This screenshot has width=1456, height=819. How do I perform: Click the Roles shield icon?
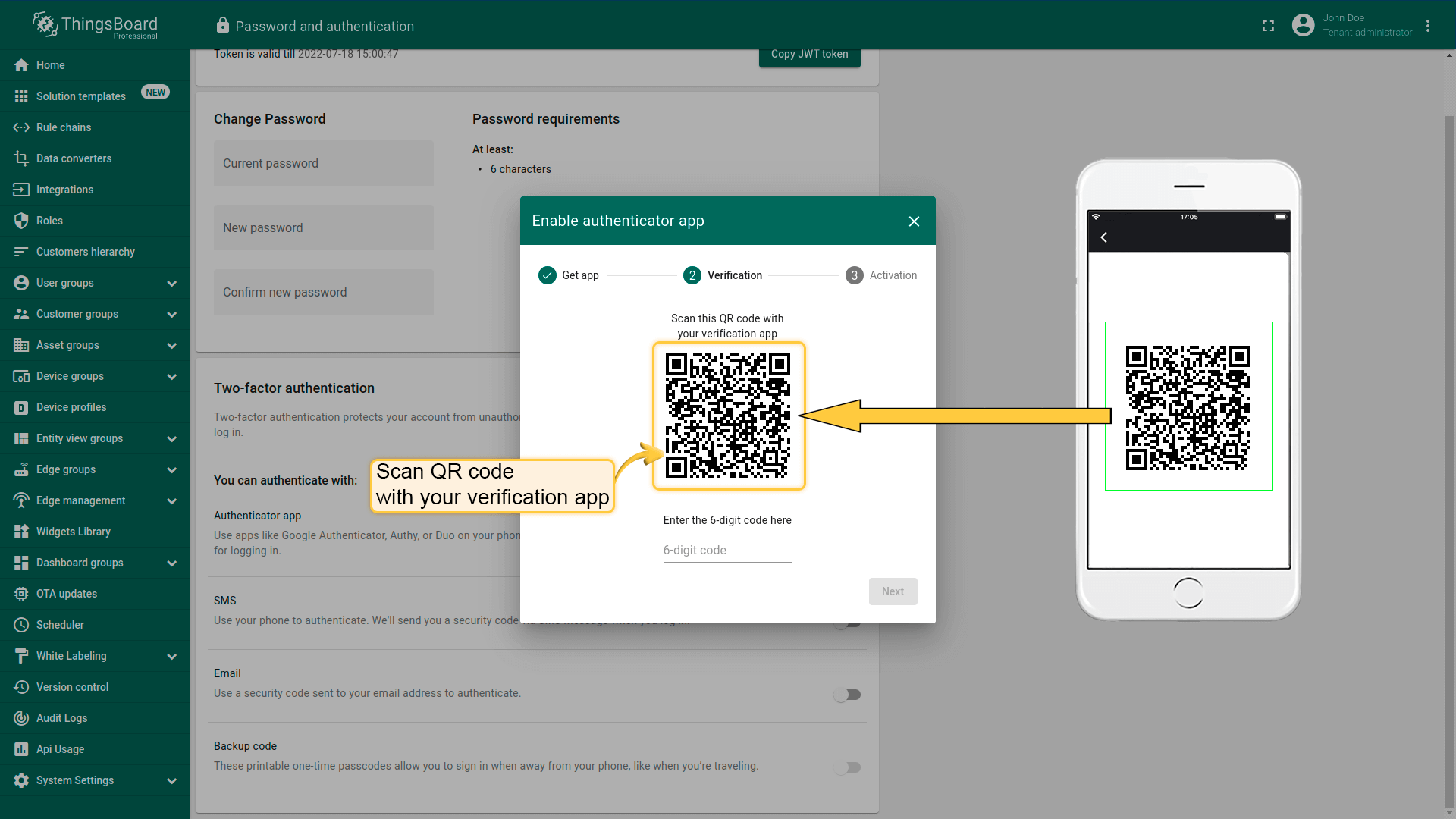pyautogui.click(x=21, y=221)
